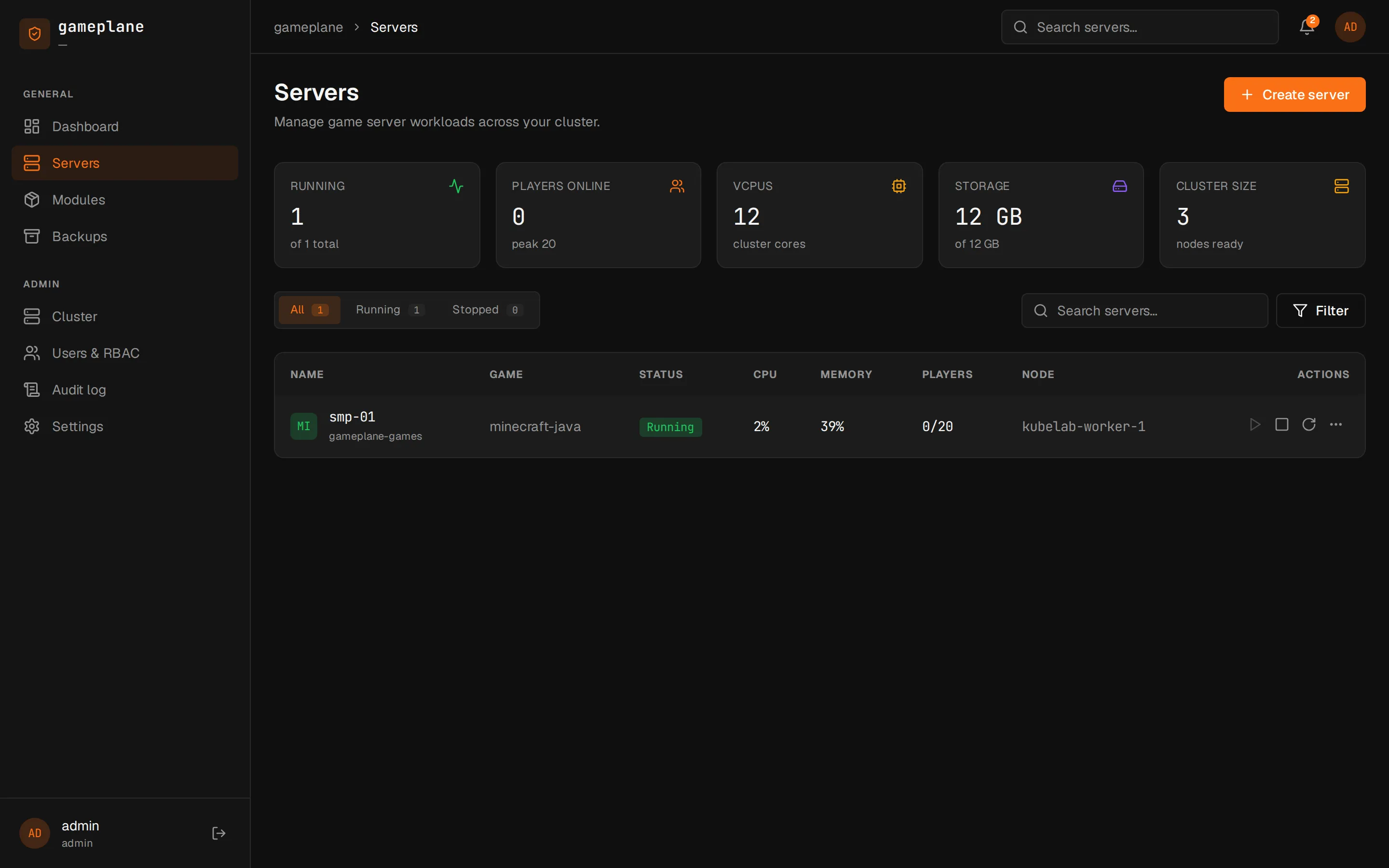Click the Storage 12 GB card
The height and width of the screenshot is (868, 1389).
point(1041,215)
